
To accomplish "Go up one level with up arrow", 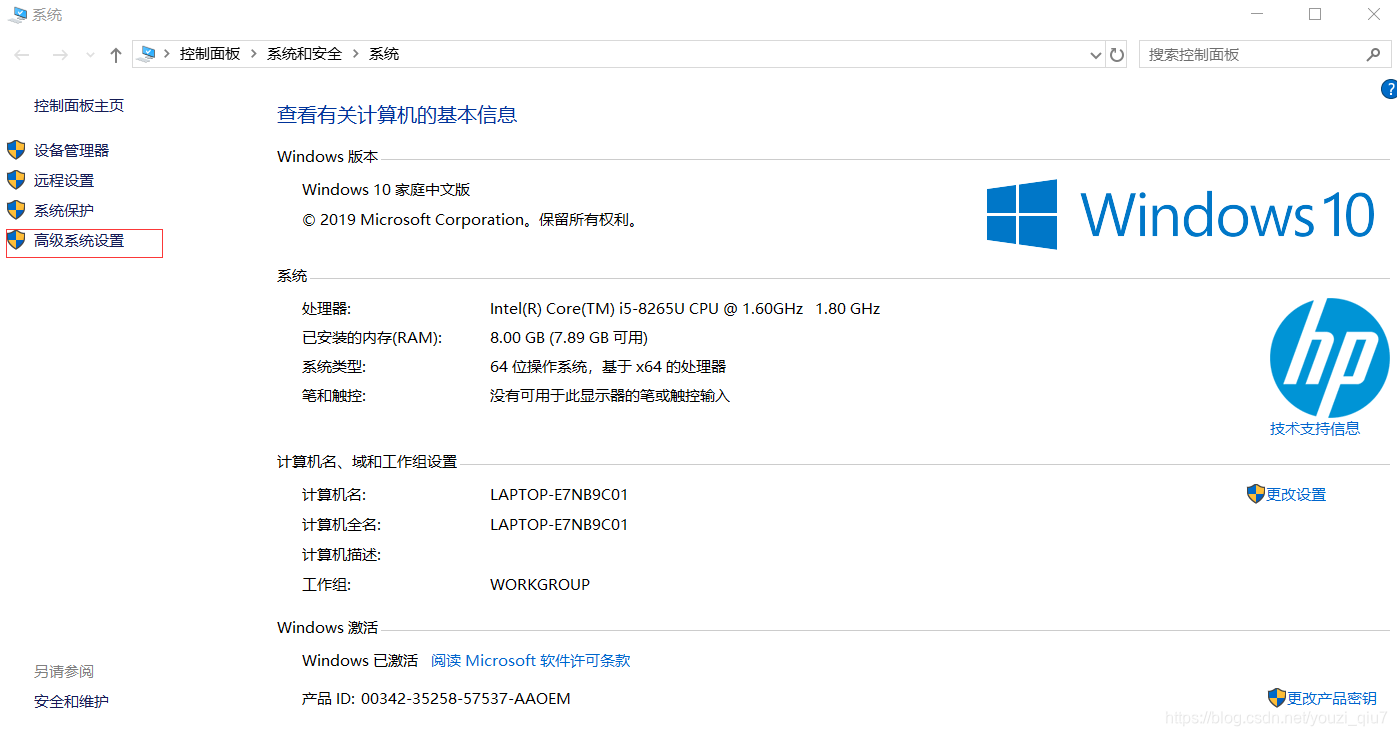I will [116, 55].
